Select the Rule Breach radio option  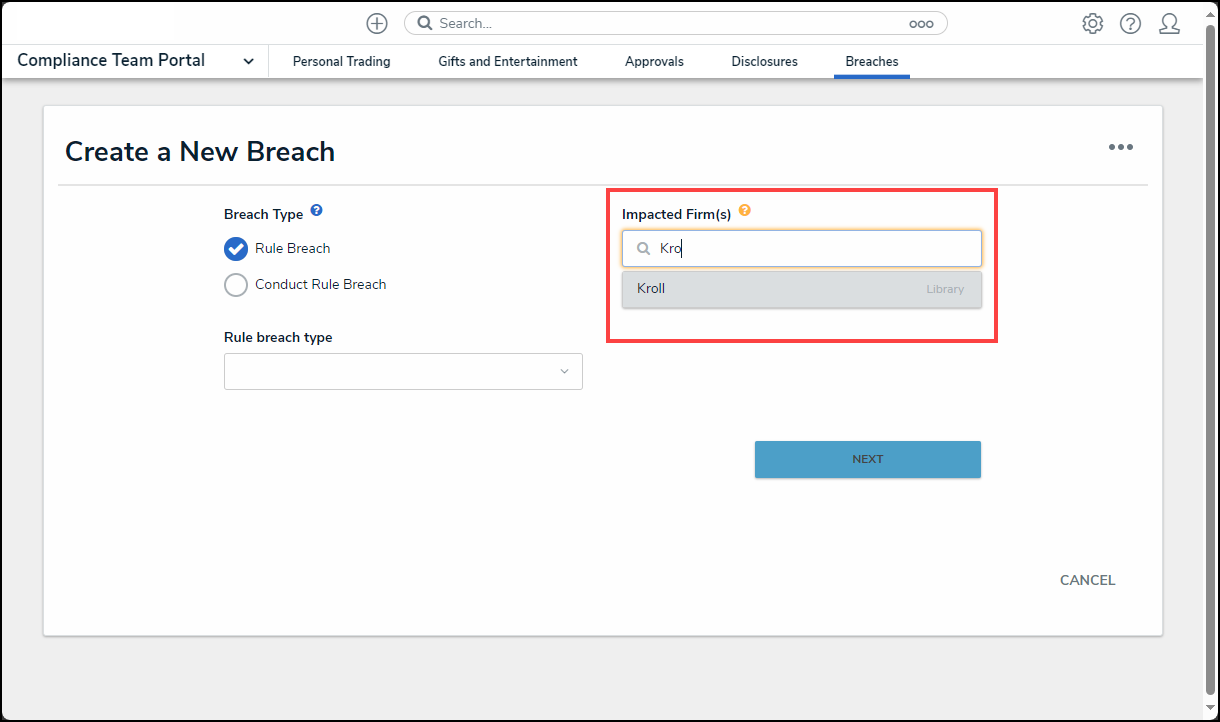click(x=236, y=248)
